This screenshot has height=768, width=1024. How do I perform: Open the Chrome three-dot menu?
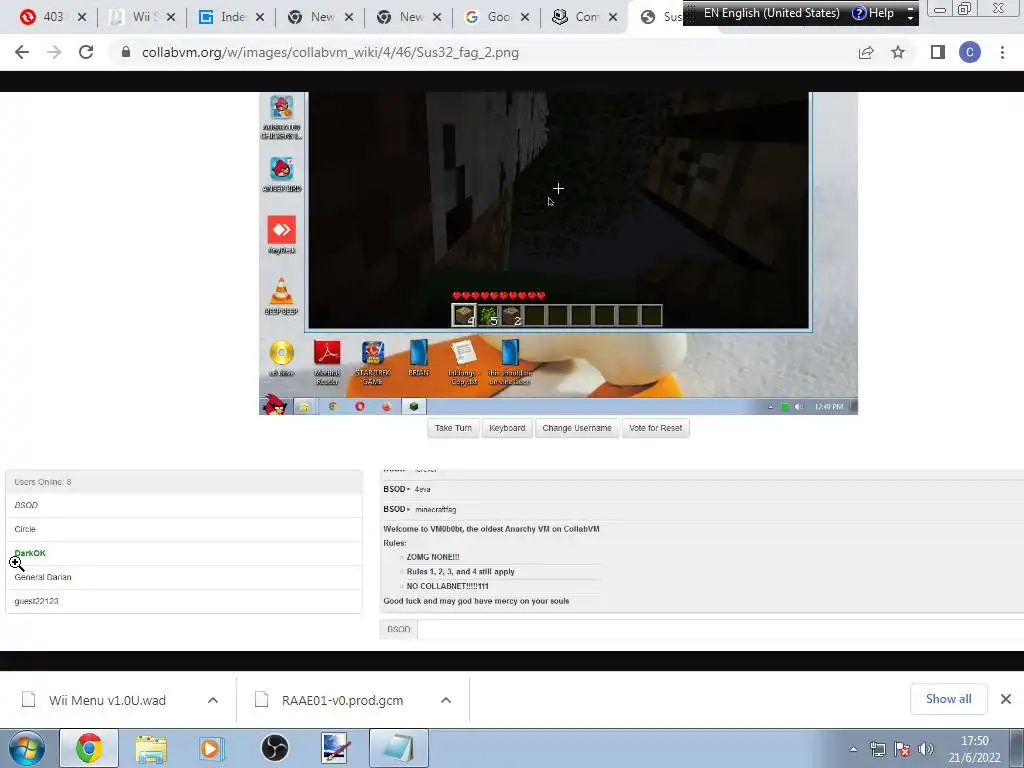pos(1002,52)
